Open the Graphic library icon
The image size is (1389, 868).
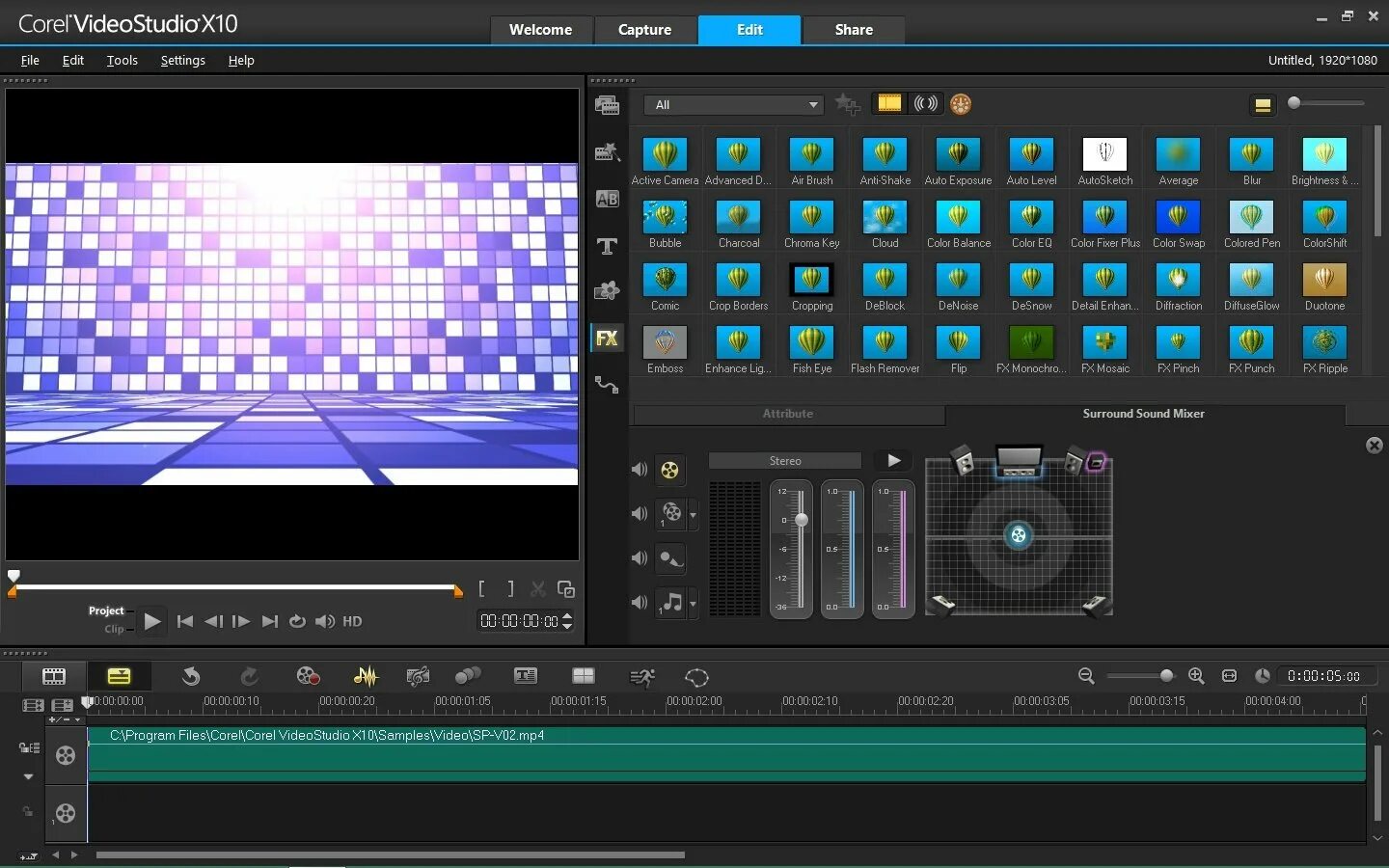(x=607, y=290)
